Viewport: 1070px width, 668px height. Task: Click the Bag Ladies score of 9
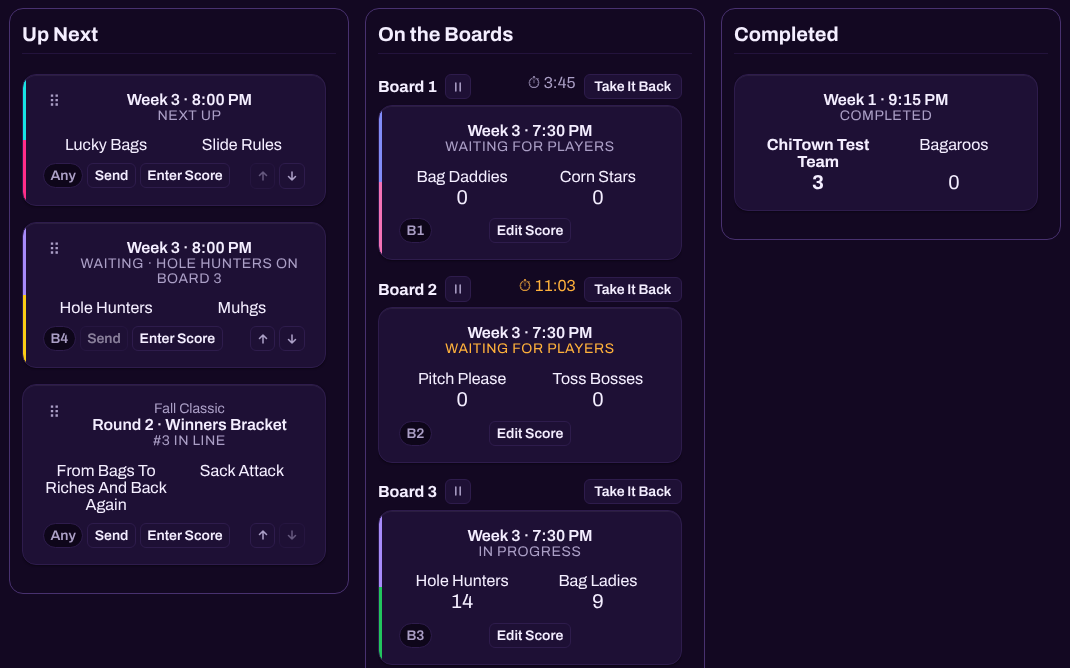[x=598, y=602]
